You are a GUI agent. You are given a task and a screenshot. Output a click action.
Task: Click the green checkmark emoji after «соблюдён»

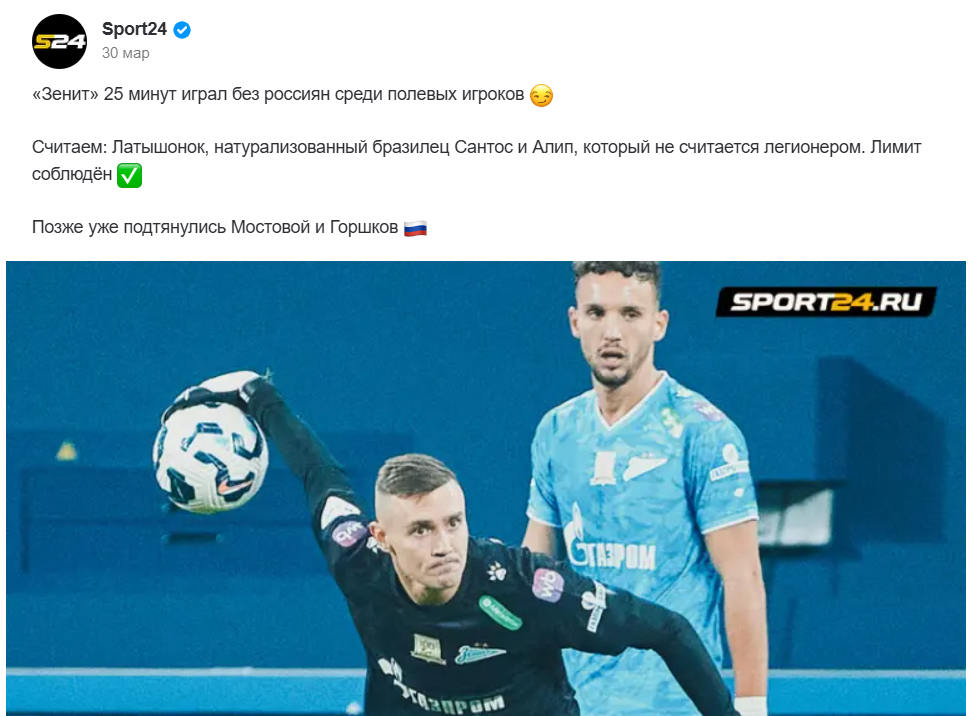click(x=129, y=175)
